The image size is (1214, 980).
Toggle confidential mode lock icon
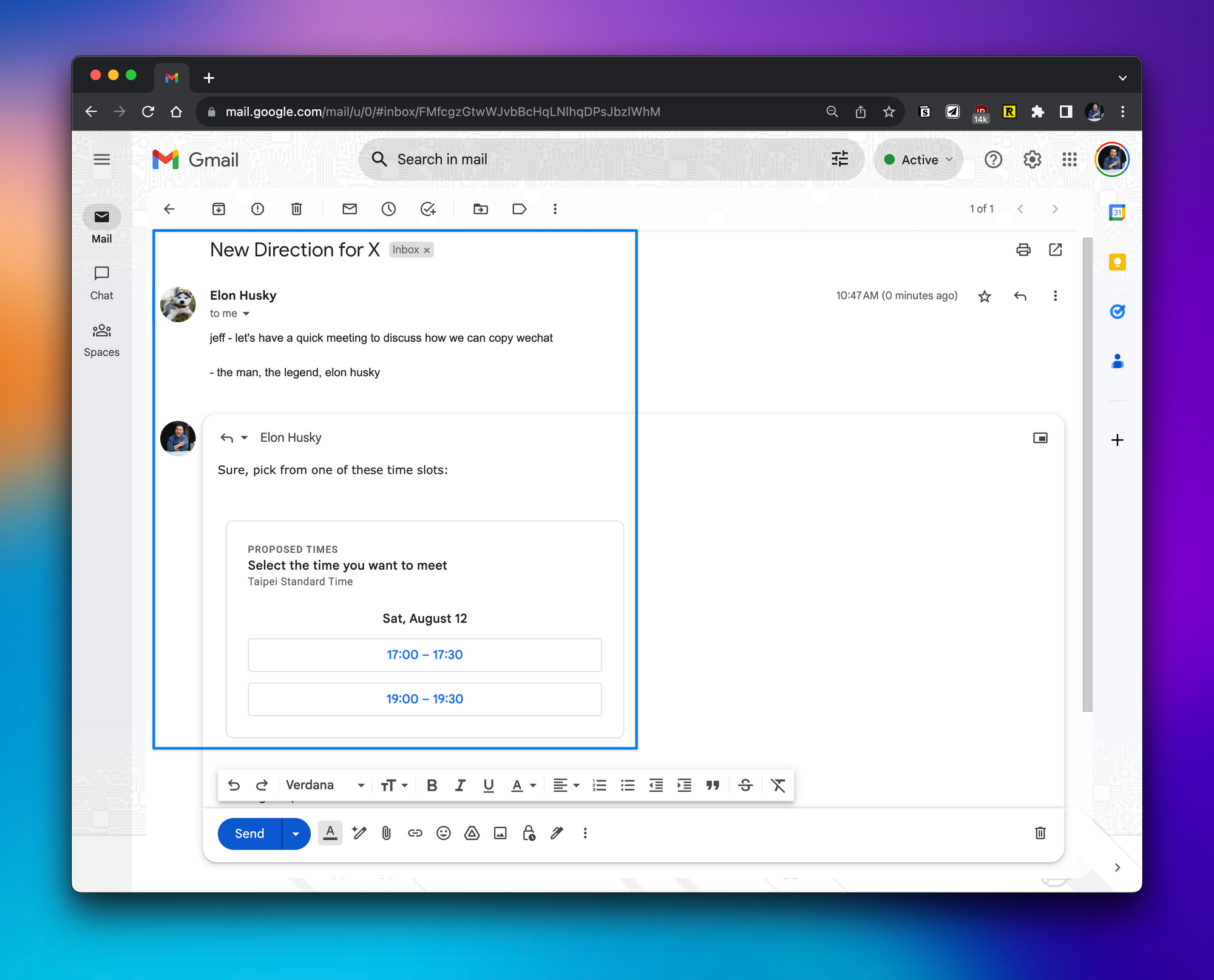pyautogui.click(x=529, y=833)
